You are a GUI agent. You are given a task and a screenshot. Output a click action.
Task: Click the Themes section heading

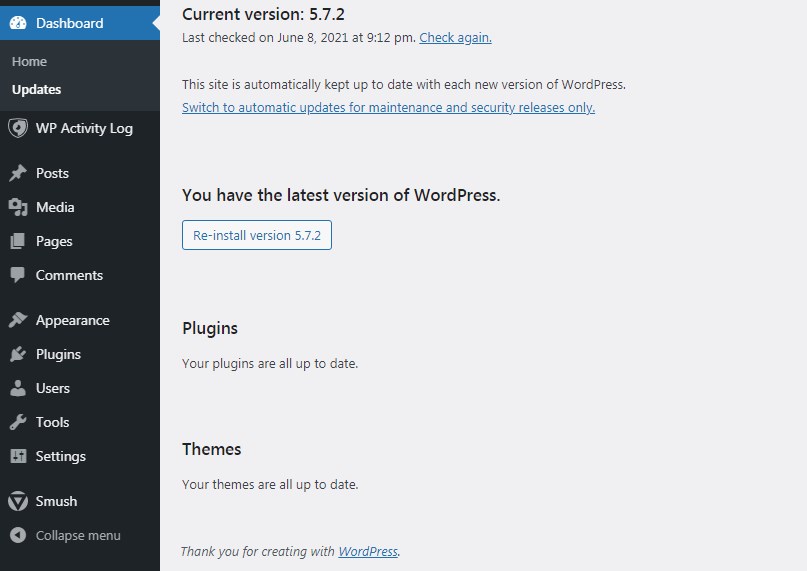(212, 449)
